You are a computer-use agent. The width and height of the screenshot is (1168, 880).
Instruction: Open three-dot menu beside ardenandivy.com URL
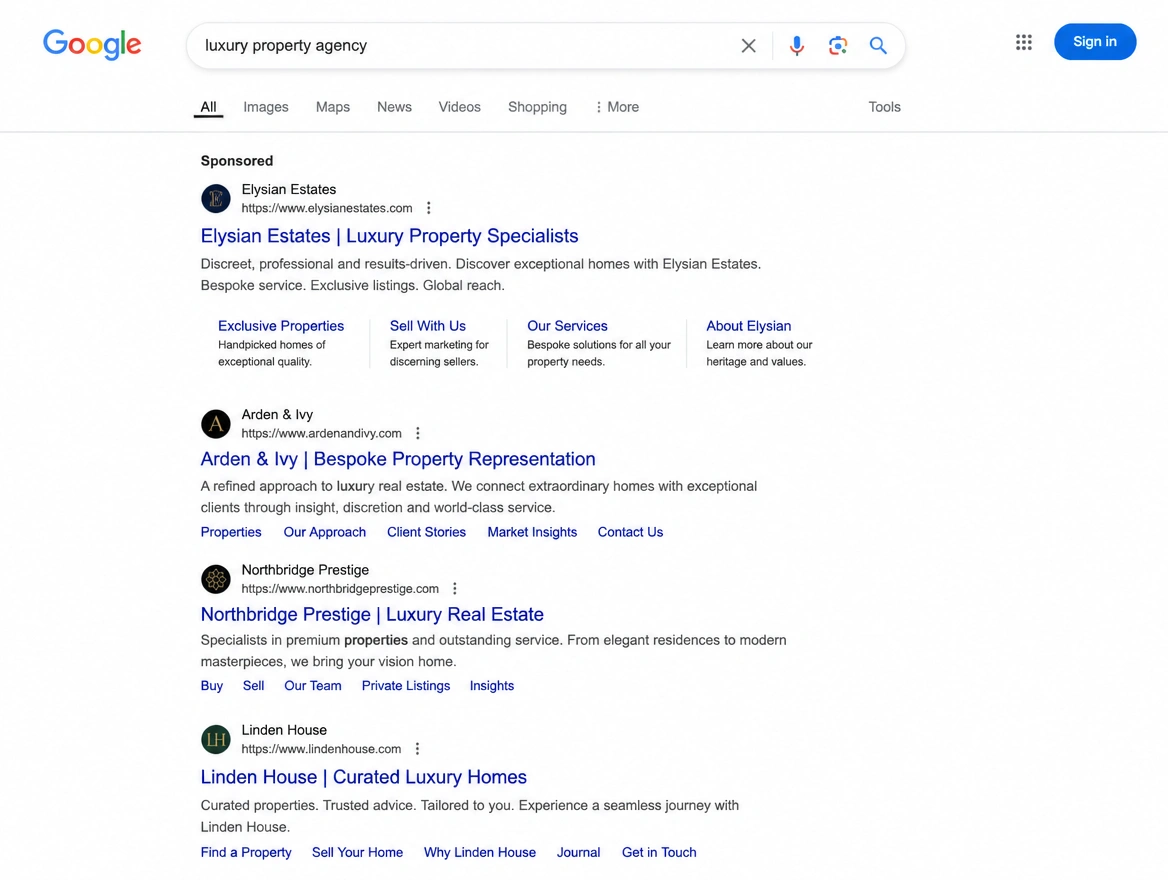[x=418, y=433]
